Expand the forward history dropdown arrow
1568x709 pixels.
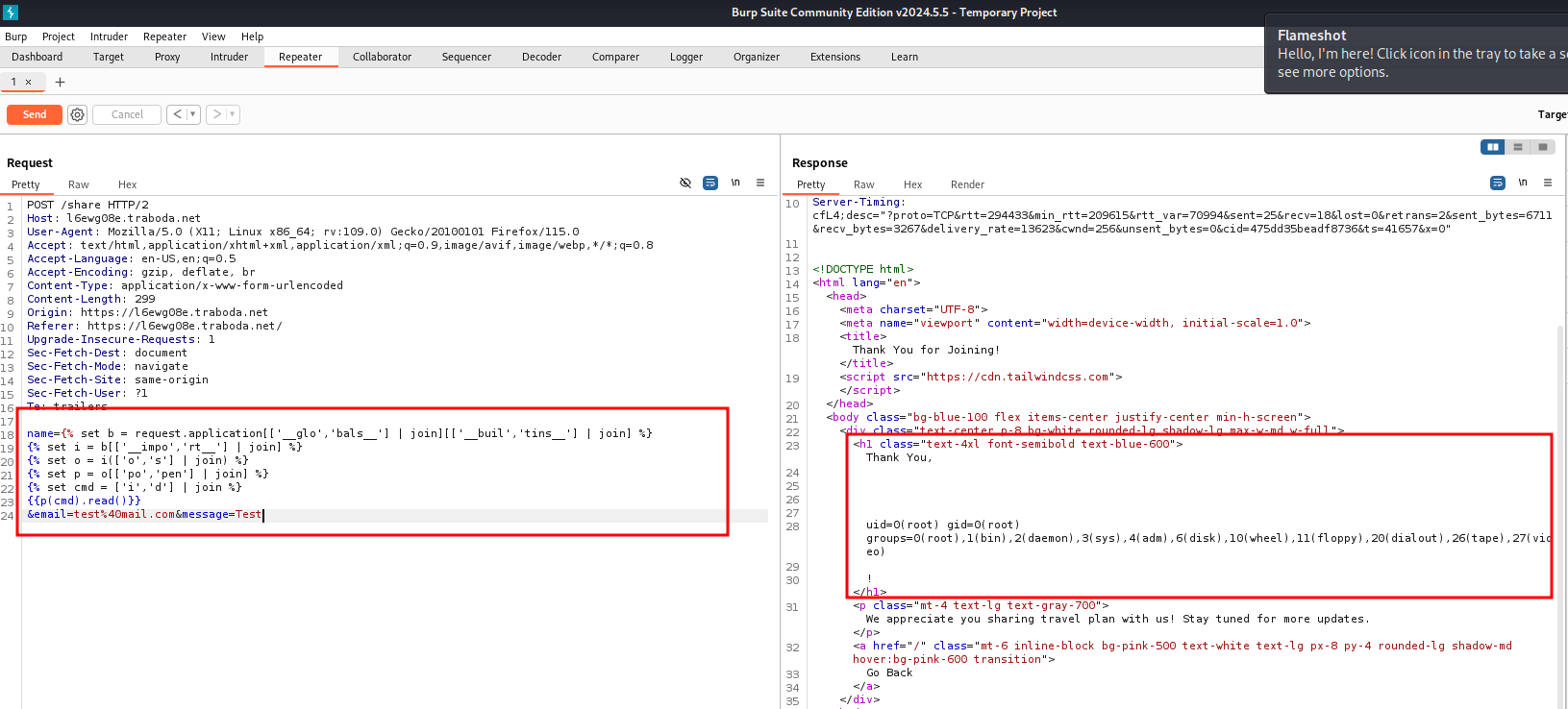(233, 114)
